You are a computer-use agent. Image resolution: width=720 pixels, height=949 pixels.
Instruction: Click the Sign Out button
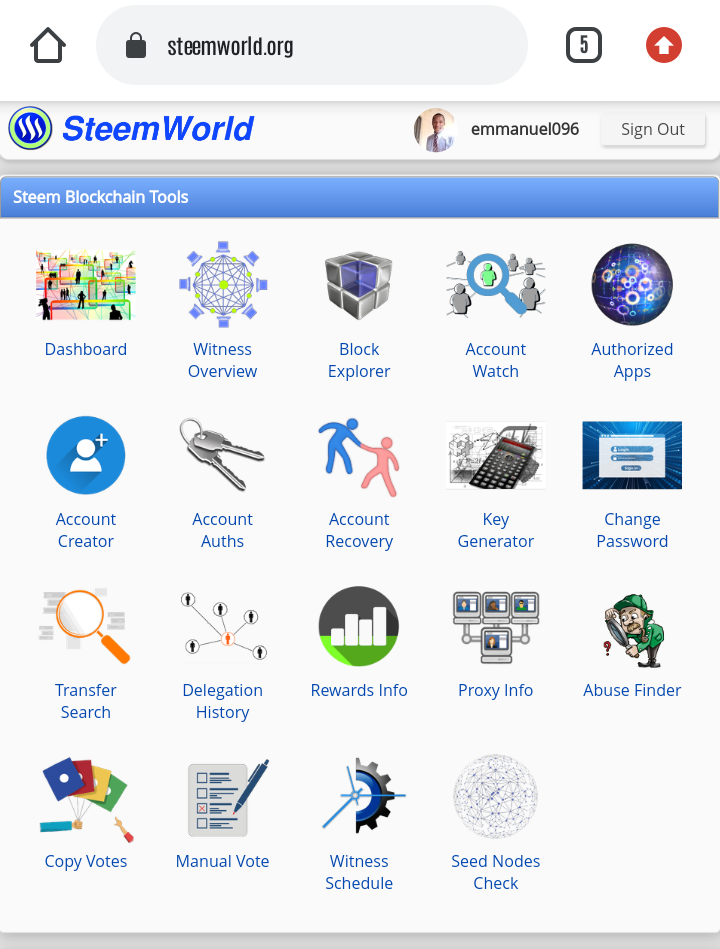tap(653, 129)
